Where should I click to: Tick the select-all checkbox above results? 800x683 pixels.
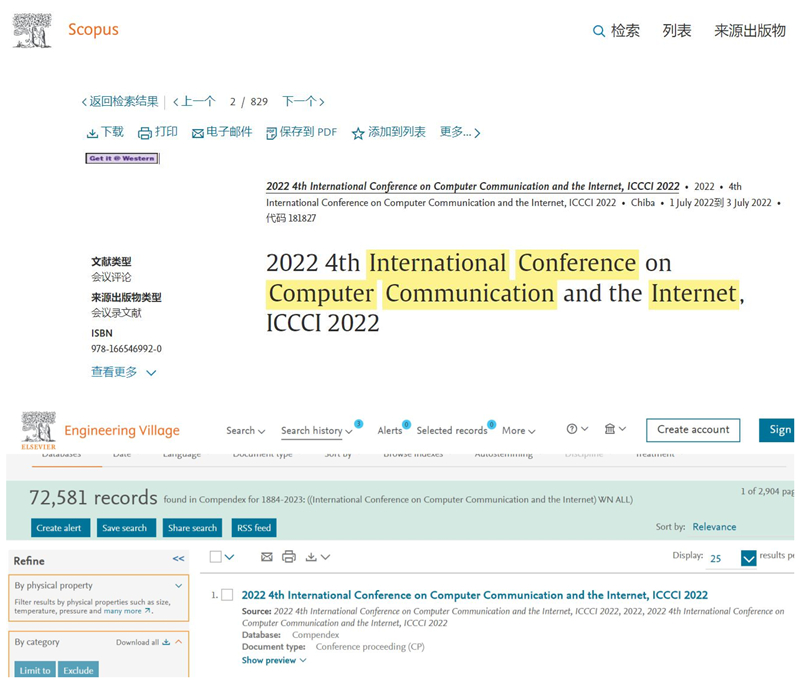pyautogui.click(x=217, y=557)
